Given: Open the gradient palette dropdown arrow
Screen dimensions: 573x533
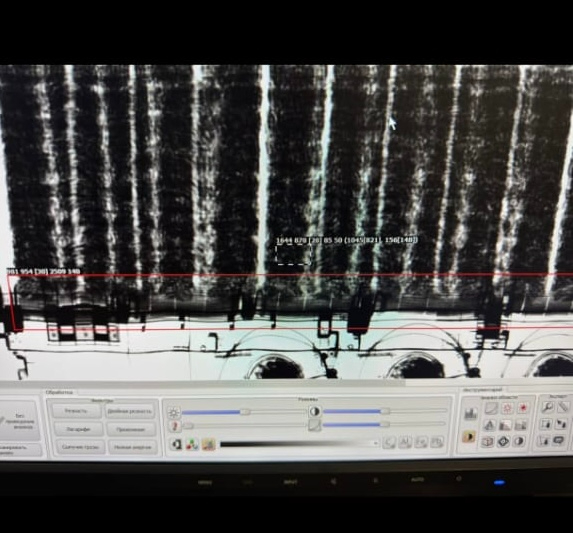Looking at the screenshot, I should coord(375,443).
